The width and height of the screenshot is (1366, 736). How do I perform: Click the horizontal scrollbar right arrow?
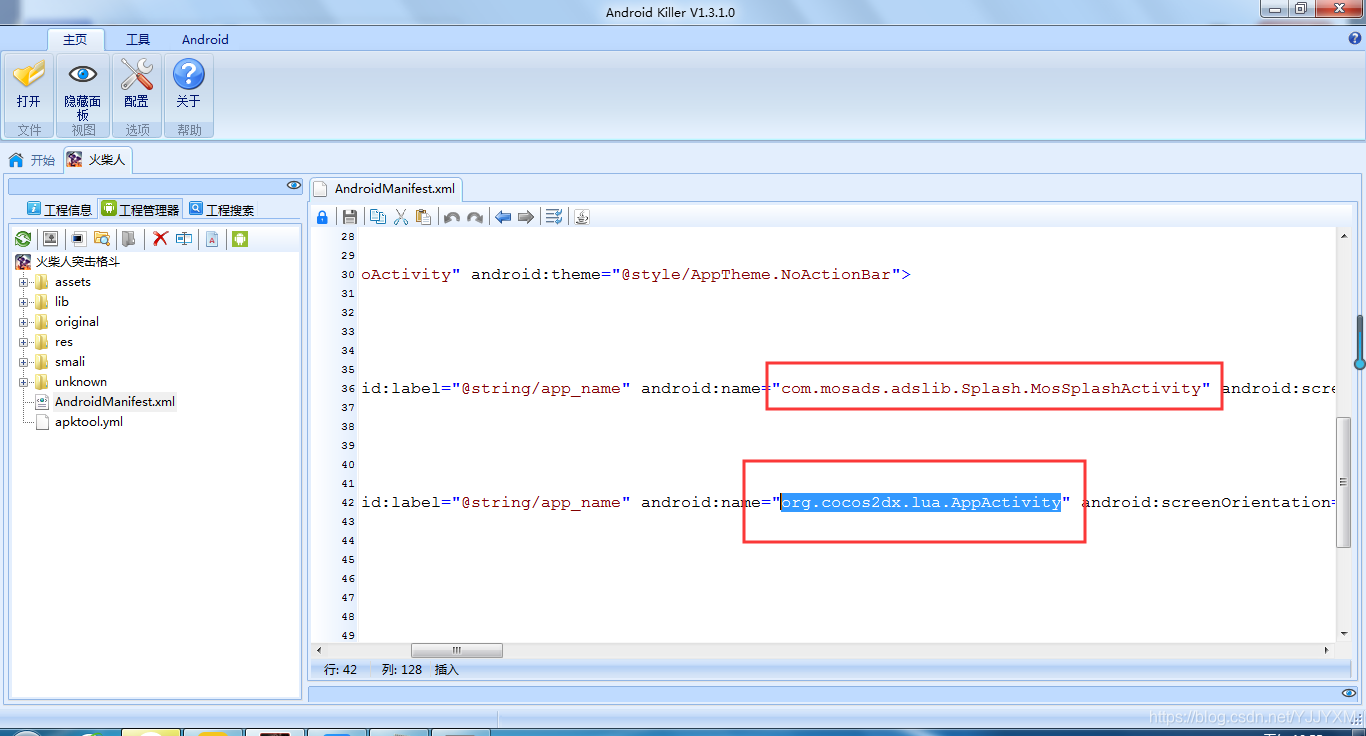(1328, 651)
